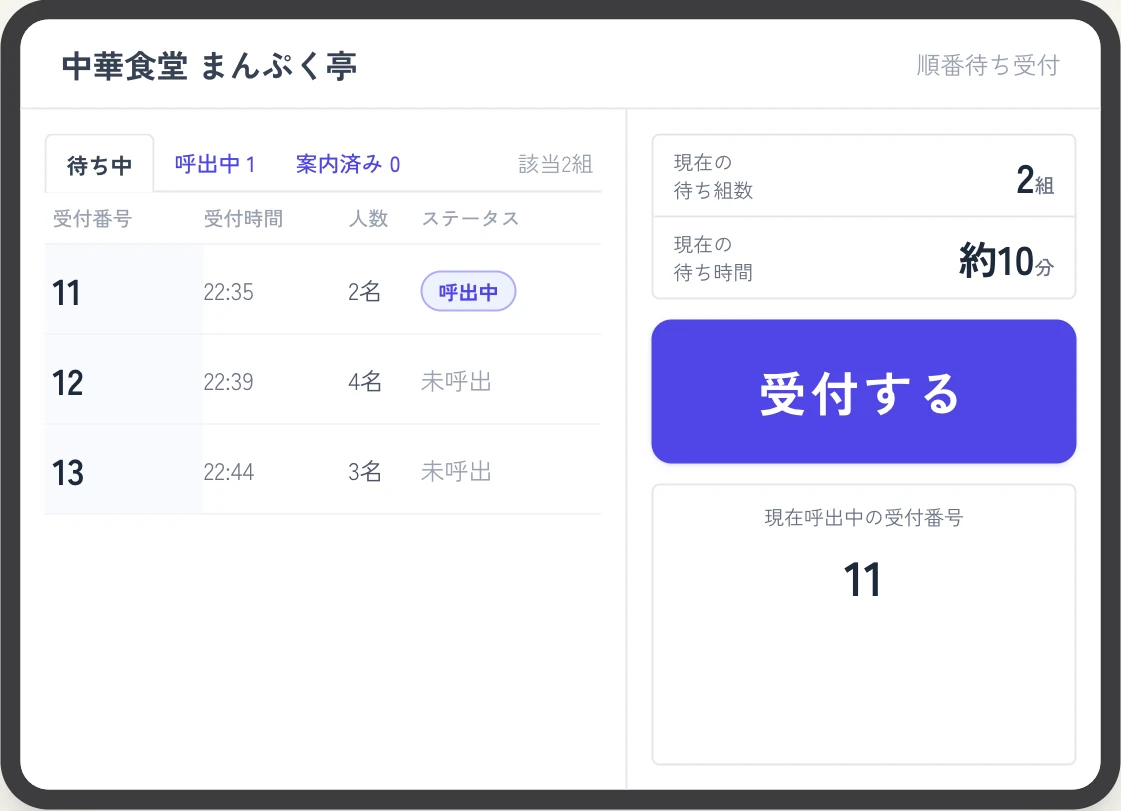Screen dimensions: 1121x811
Task: Click the 現在の待ち時間 label
Action: (x=713, y=258)
